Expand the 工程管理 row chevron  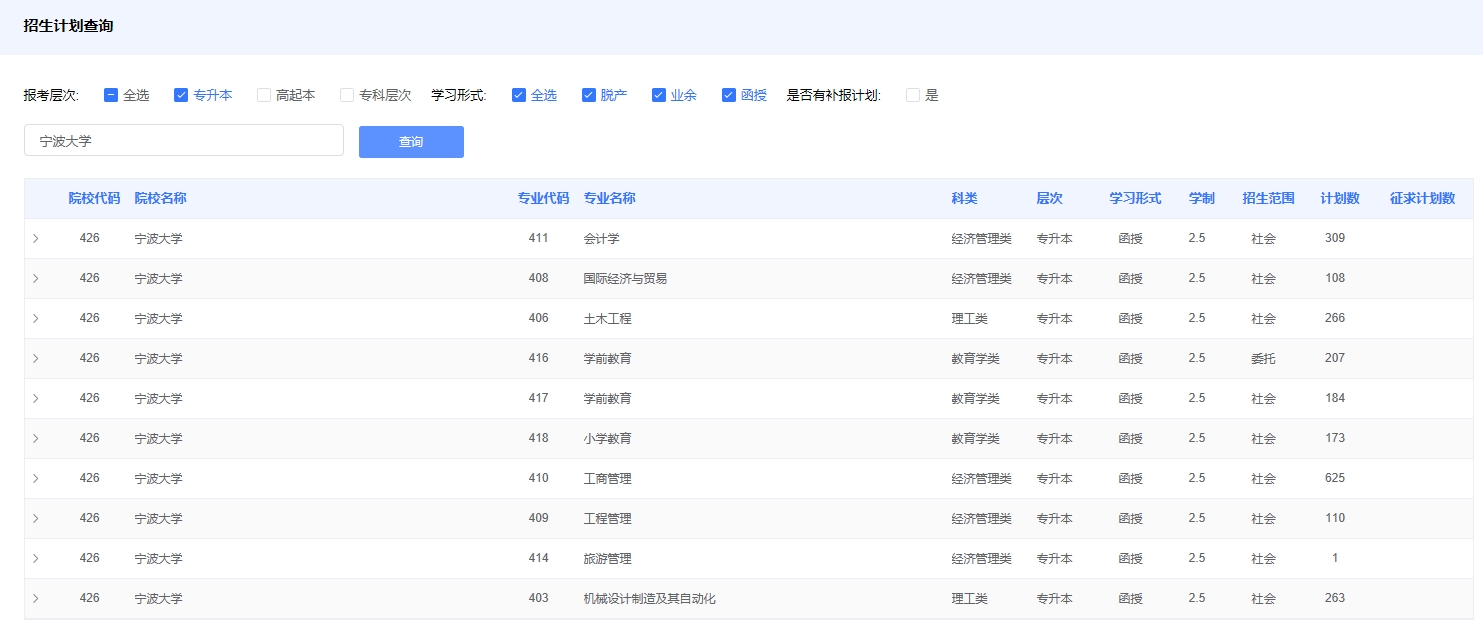[x=35, y=518]
